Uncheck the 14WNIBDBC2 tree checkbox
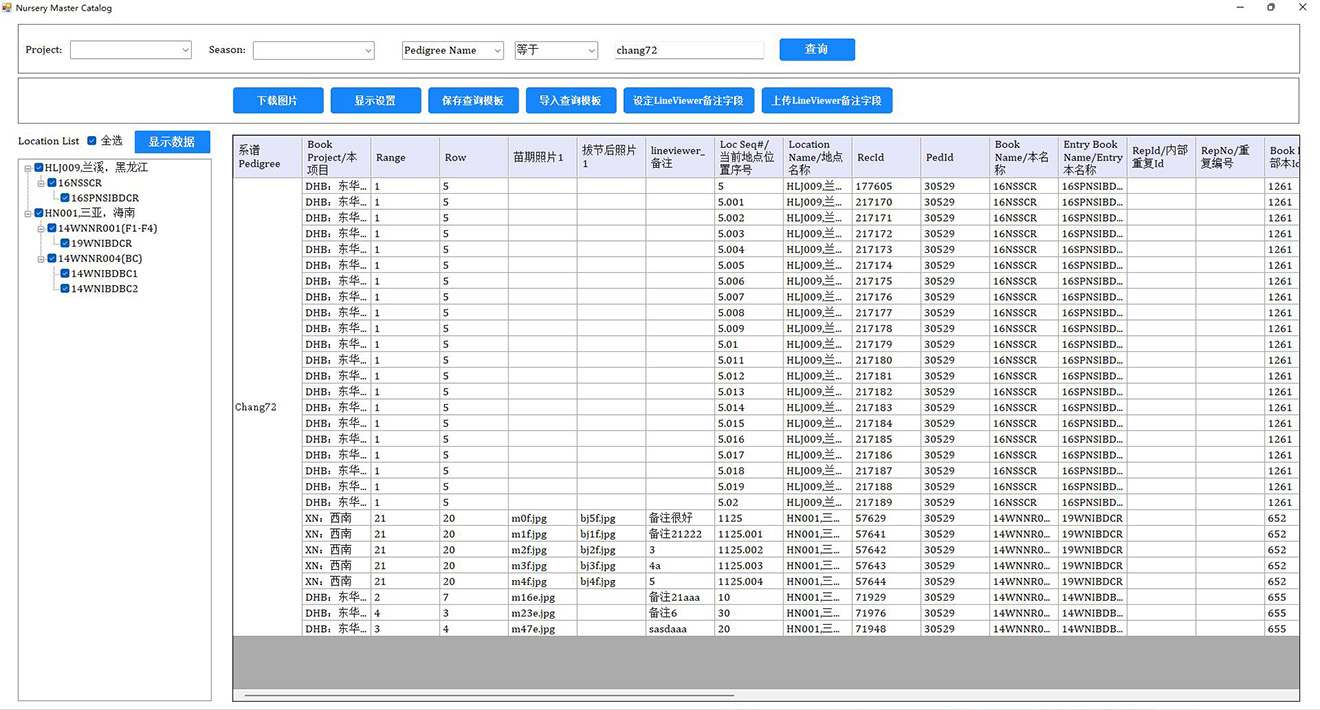The width and height of the screenshot is (1320, 710). coord(65,289)
